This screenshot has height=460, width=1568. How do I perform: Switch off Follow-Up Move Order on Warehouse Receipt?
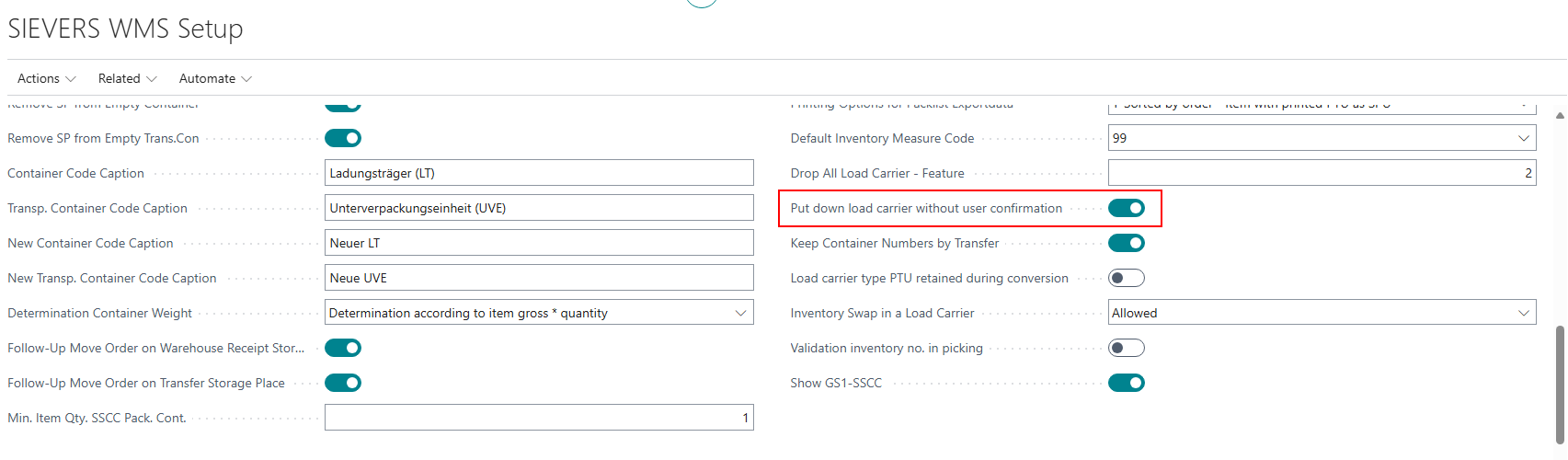343,348
